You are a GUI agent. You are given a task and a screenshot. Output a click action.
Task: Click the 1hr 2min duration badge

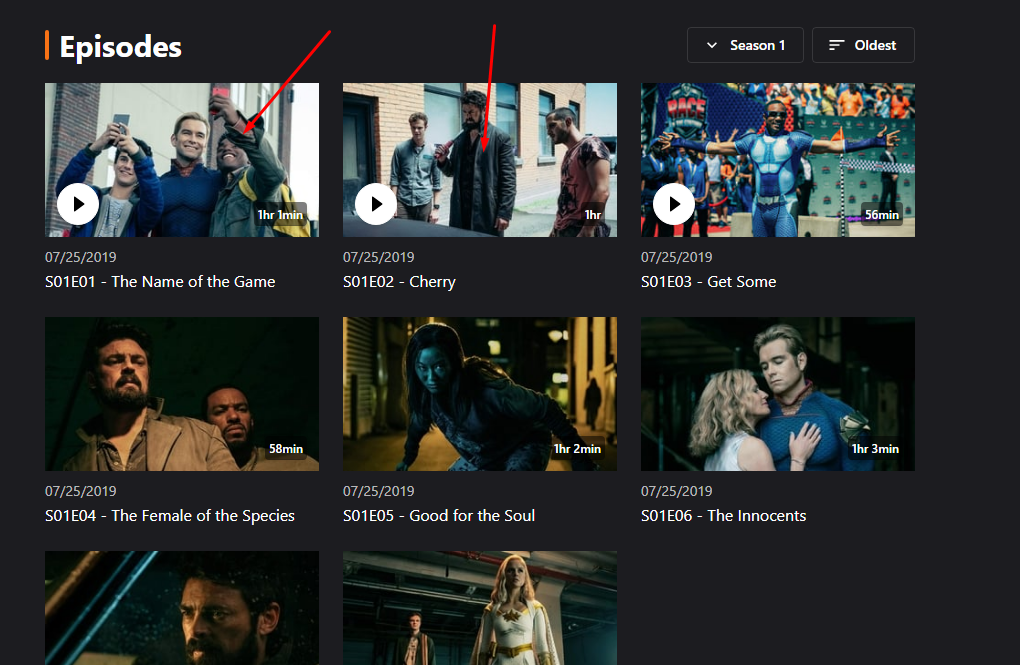pyautogui.click(x=578, y=449)
